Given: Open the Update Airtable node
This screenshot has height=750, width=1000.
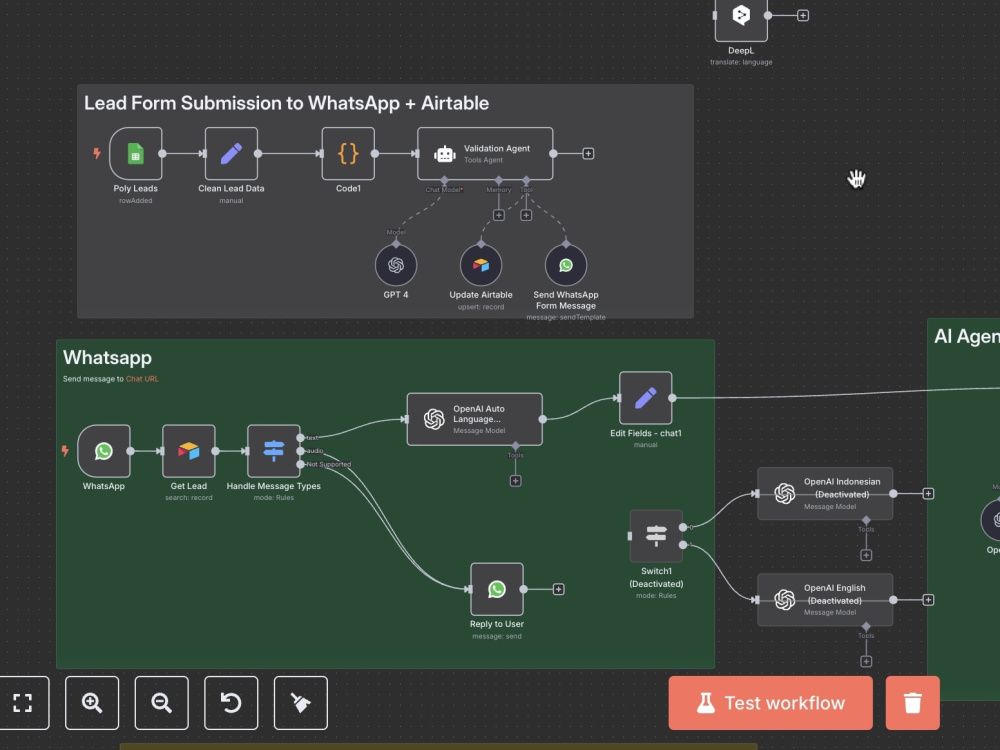Looking at the screenshot, I should [481, 265].
